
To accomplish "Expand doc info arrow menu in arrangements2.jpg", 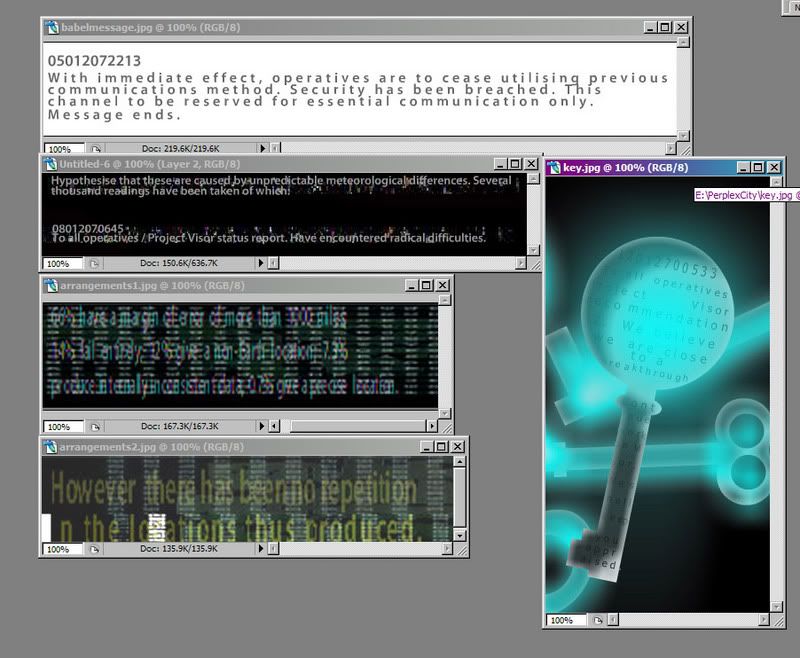I will pos(262,549).
